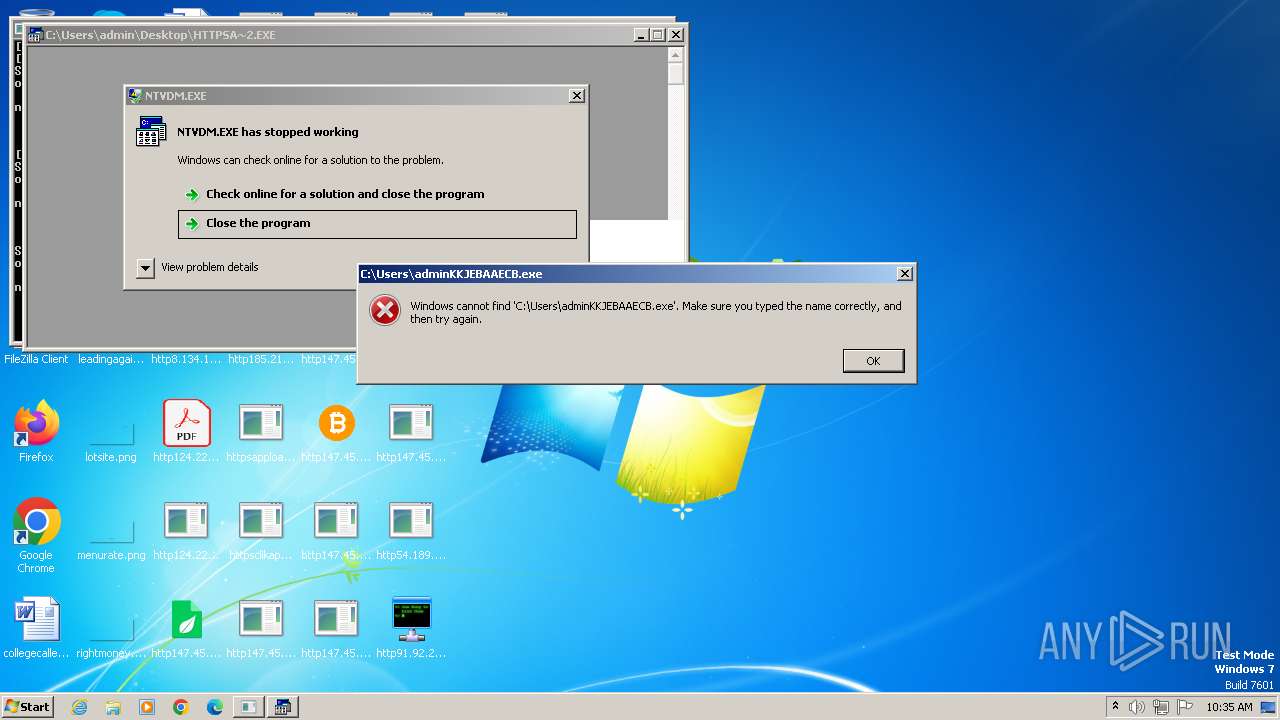Viewport: 1280px width, 720px height.
Task: Click the red error icon in dialog
Action: coord(385,311)
